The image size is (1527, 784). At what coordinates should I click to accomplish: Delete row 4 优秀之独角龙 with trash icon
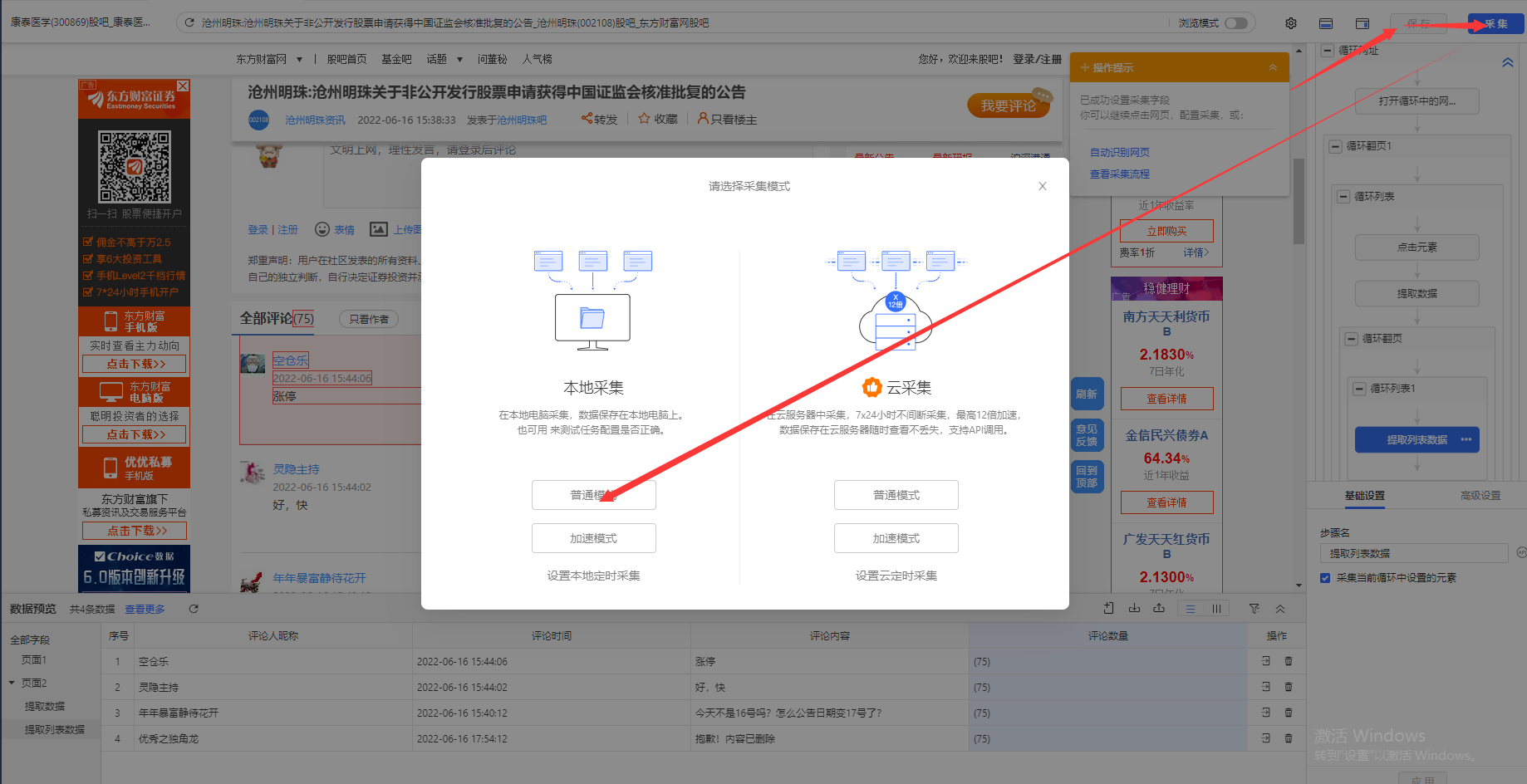coord(1289,739)
